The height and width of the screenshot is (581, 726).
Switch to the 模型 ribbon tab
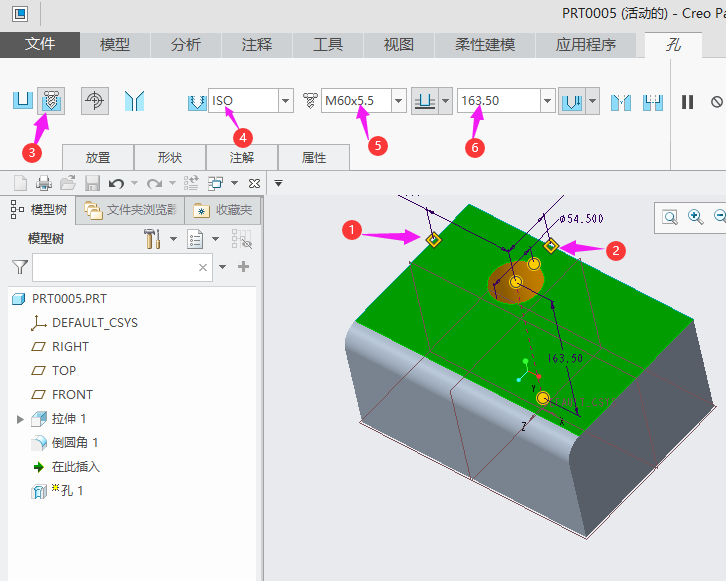tap(115, 44)
